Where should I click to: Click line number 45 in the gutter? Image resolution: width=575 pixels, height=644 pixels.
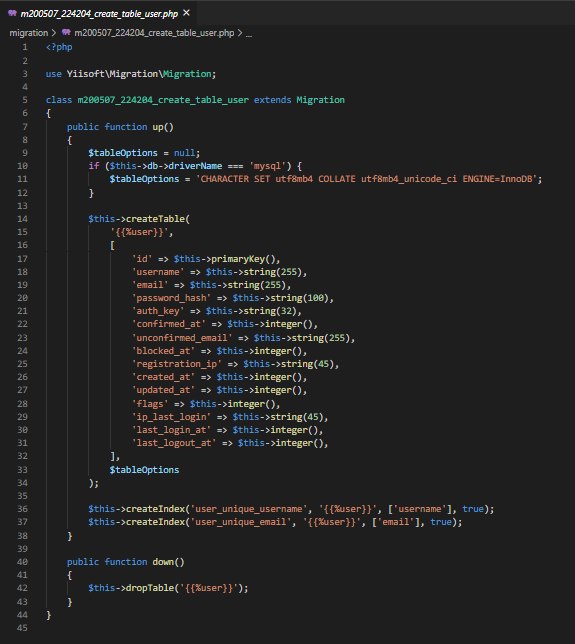pos(23,628)
